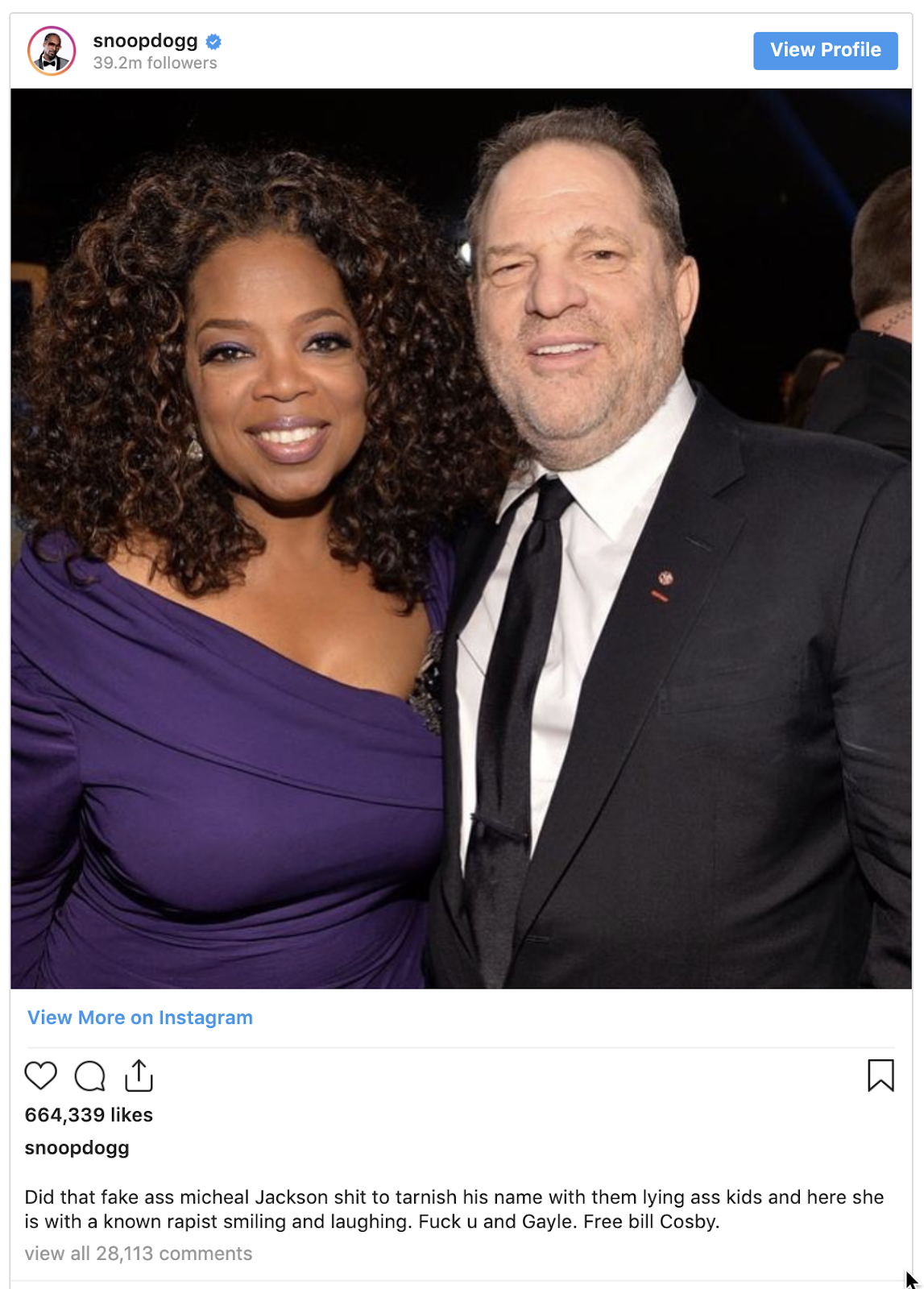
Task: Click the 664,339 likes count
Action: (x=89, y=1115)
